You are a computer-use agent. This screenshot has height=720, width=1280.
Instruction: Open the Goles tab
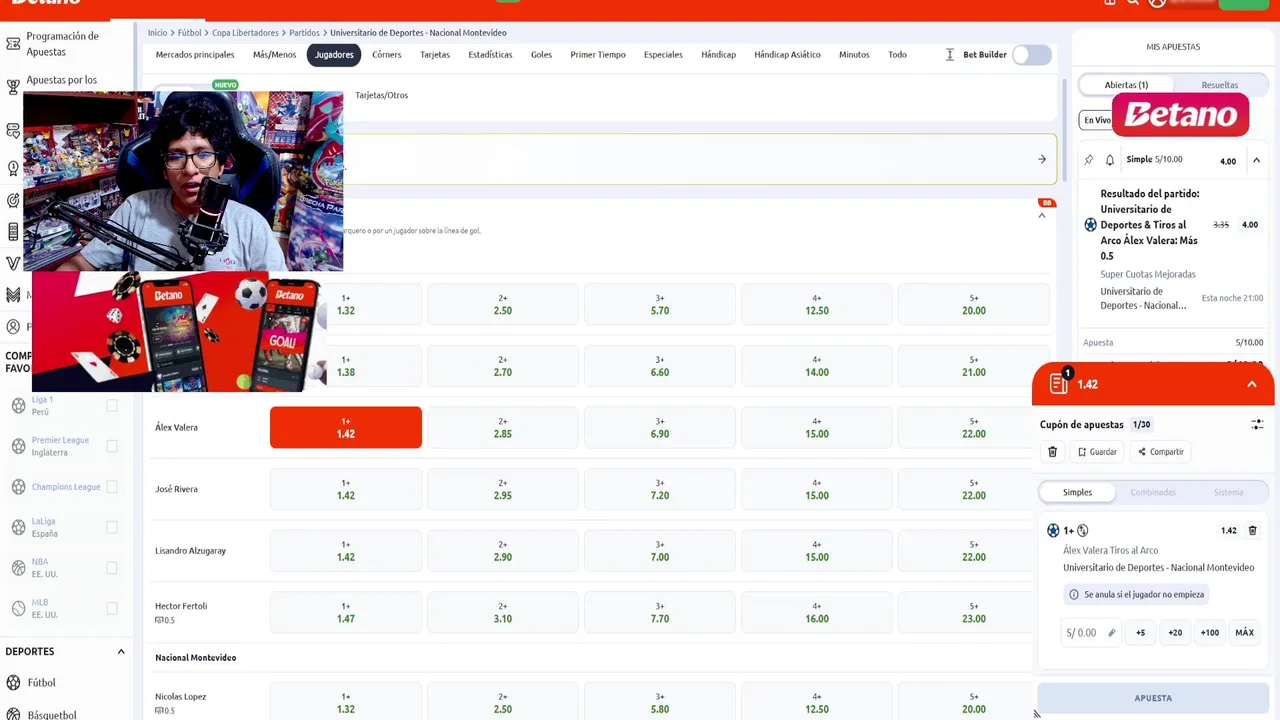[x=541, y=55]
